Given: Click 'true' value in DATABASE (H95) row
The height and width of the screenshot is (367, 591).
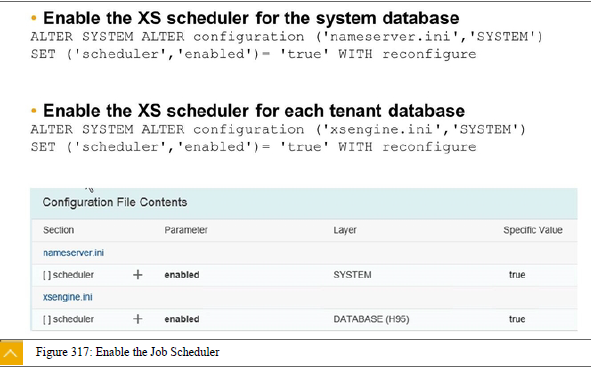Looking at the screenshot, I should (x=517, y=319).
